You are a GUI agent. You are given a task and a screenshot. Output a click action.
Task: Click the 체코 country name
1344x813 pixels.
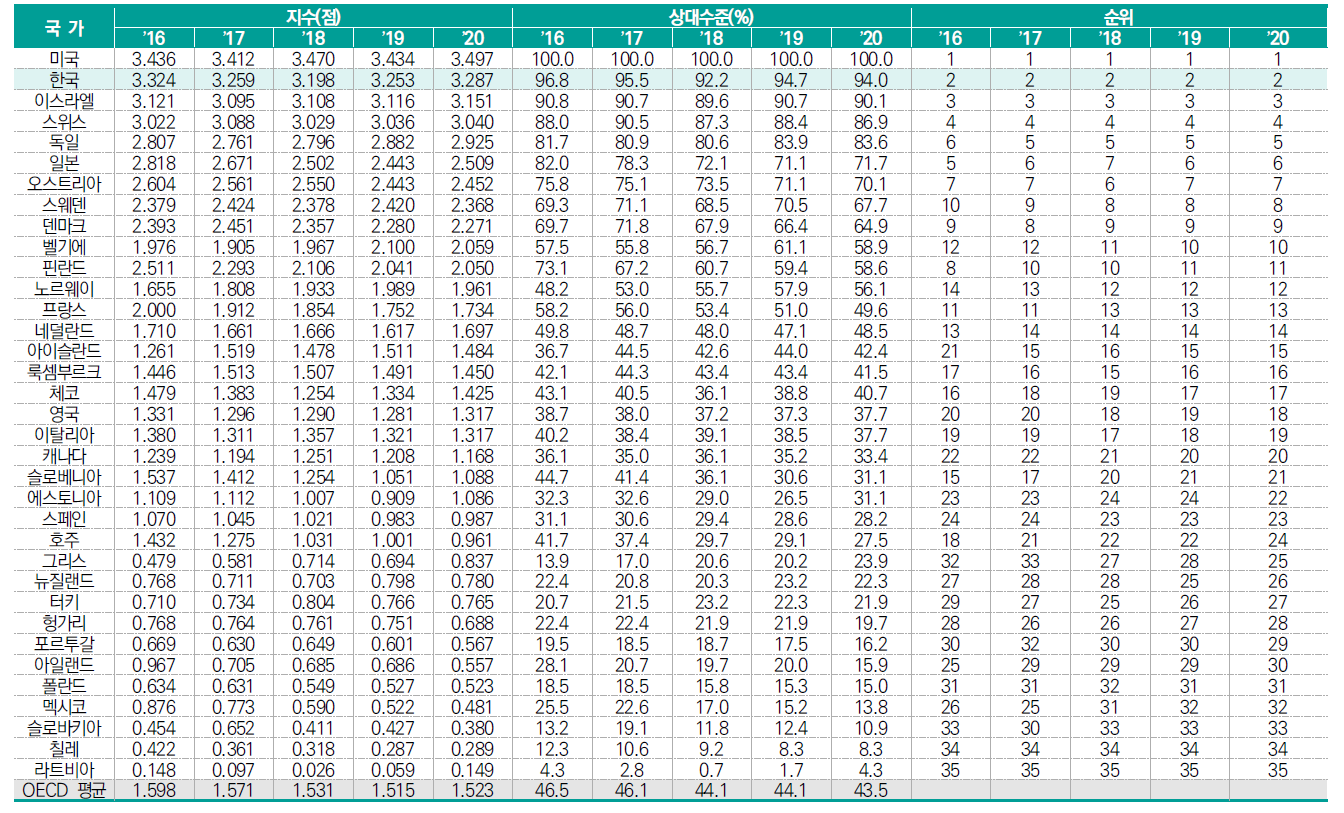64,393
